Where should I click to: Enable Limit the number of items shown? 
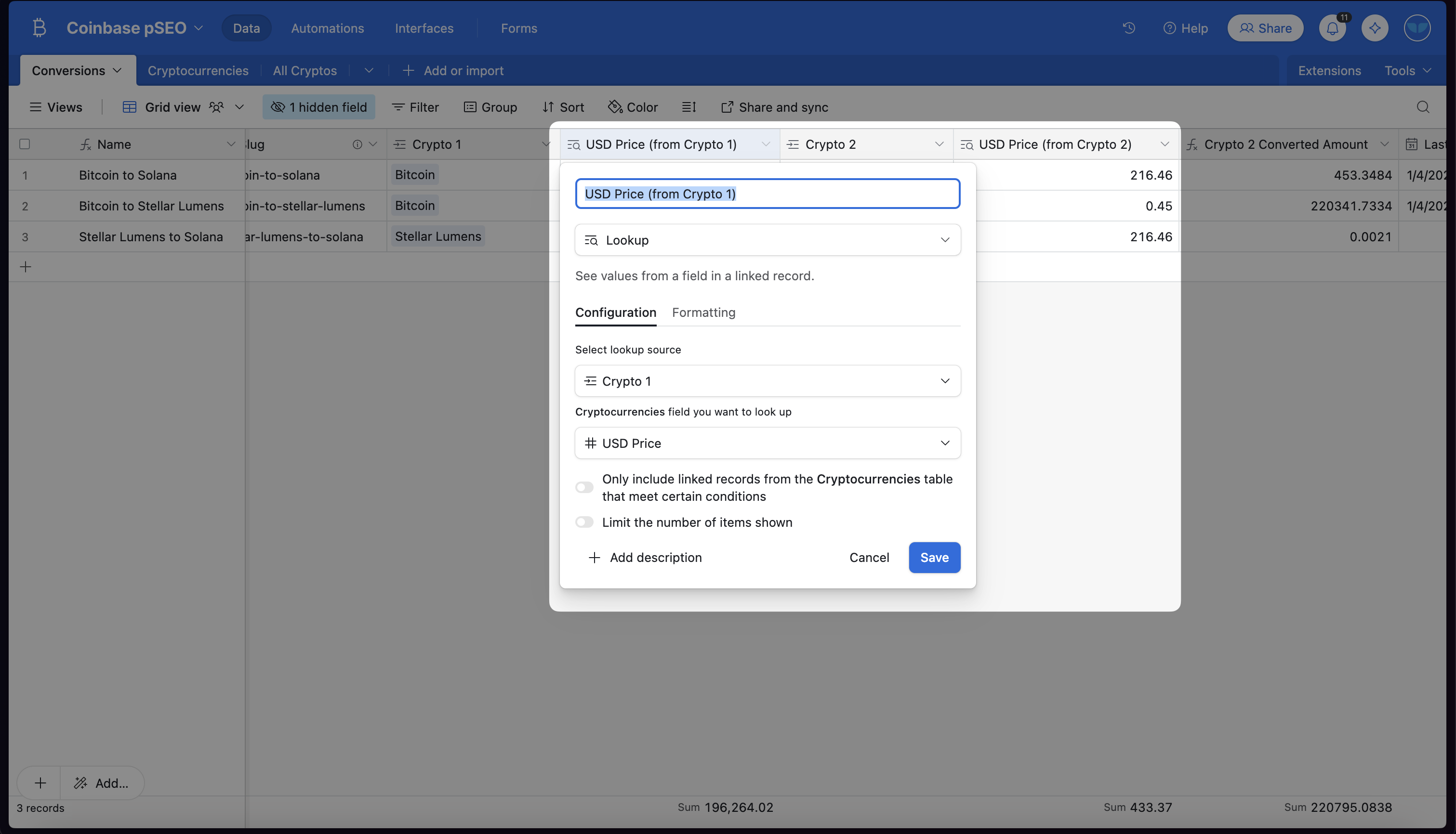pyautogui.click(x=584, y=522)
